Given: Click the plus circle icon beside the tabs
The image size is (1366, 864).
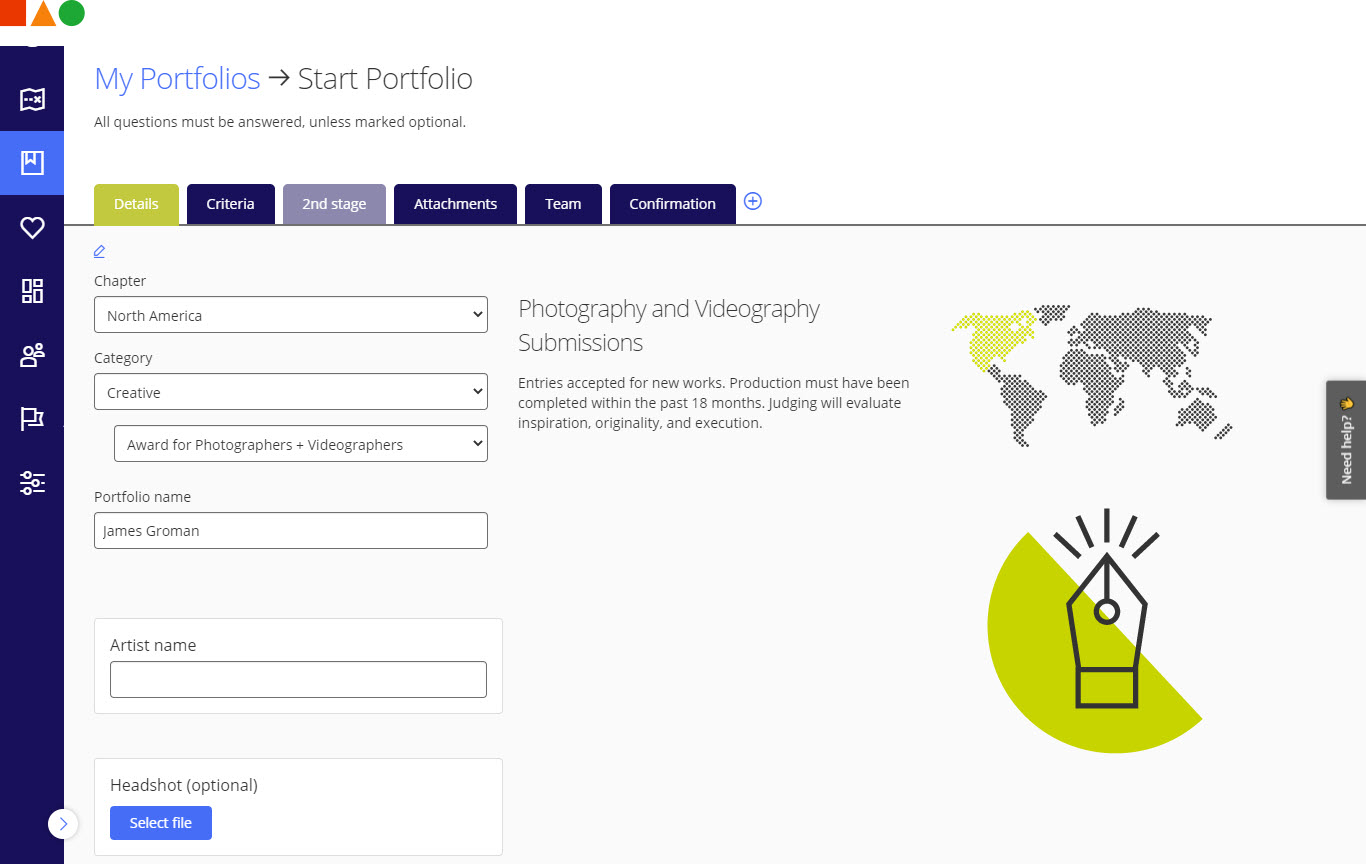Looking at the screenshot, I should (x=753, y=201).
